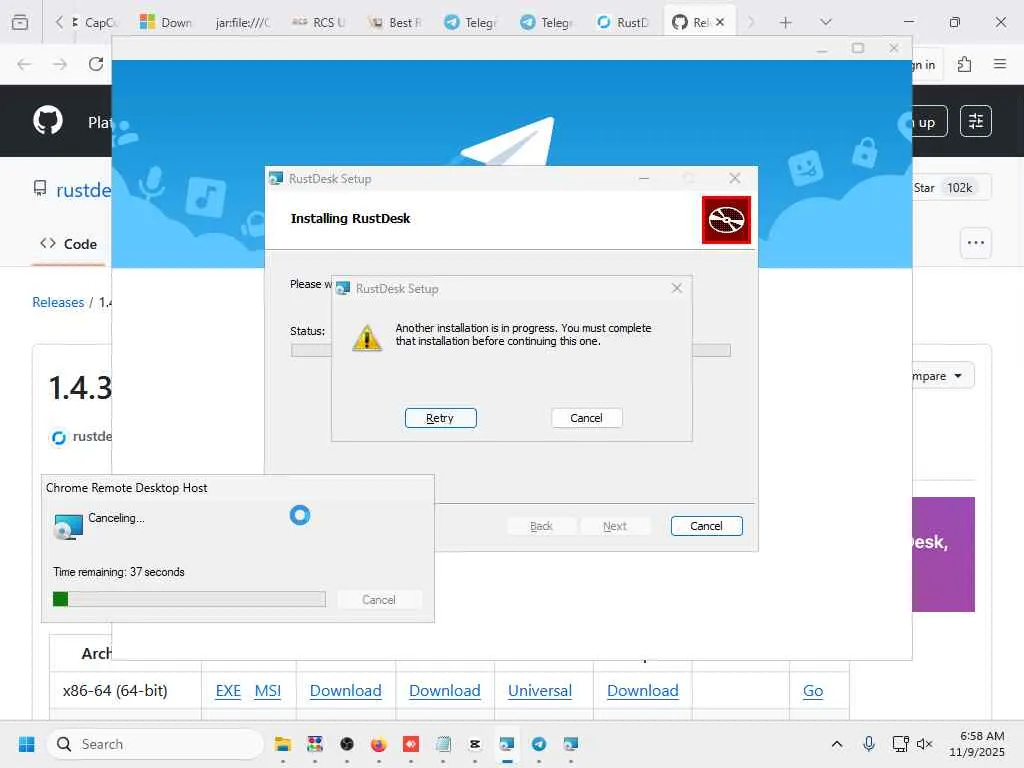The width and height of the screenshot is (1024, 768).
Task: Open the Releases breadcrumb link
Action: click(58, 302)
